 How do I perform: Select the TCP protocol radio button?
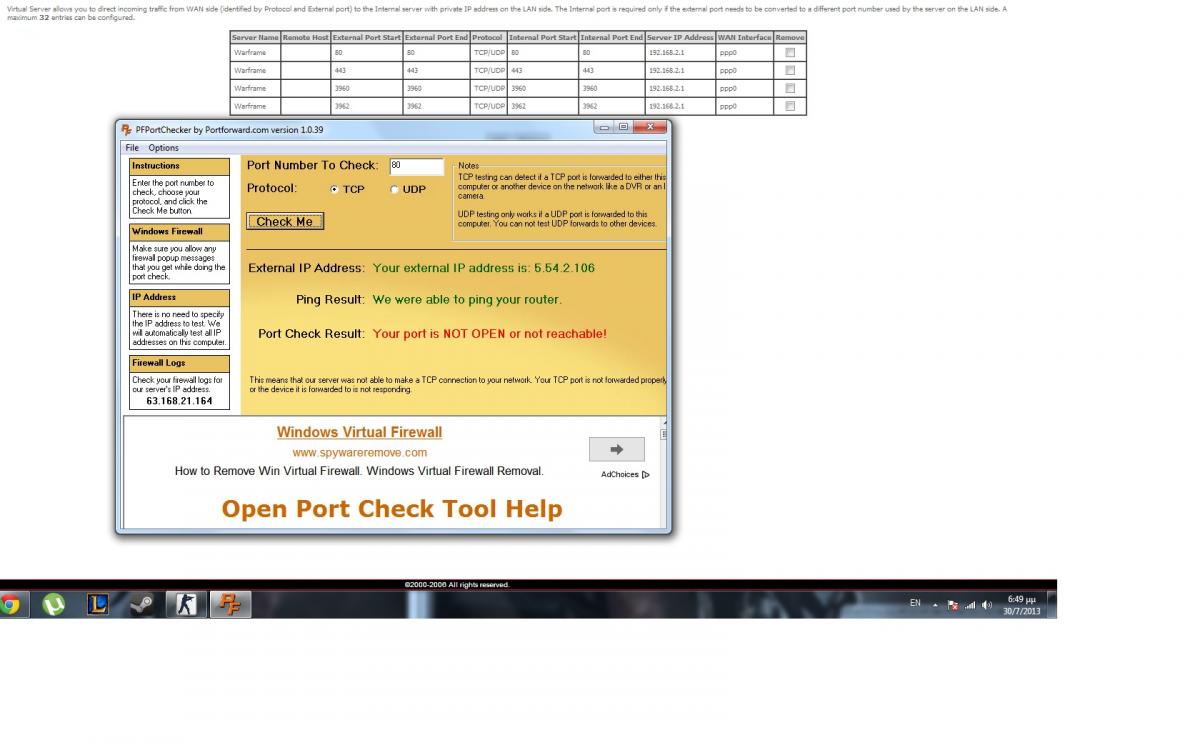(335, 189)
